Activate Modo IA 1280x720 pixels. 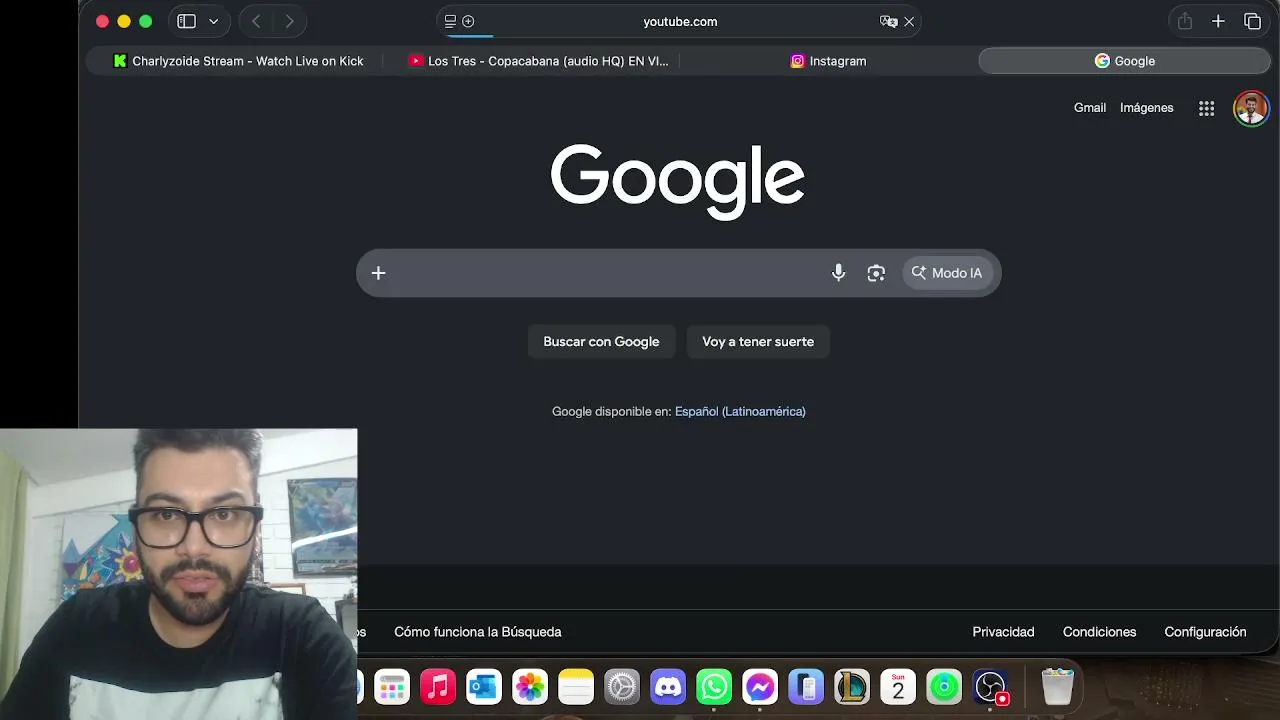[x=947, y=273]
